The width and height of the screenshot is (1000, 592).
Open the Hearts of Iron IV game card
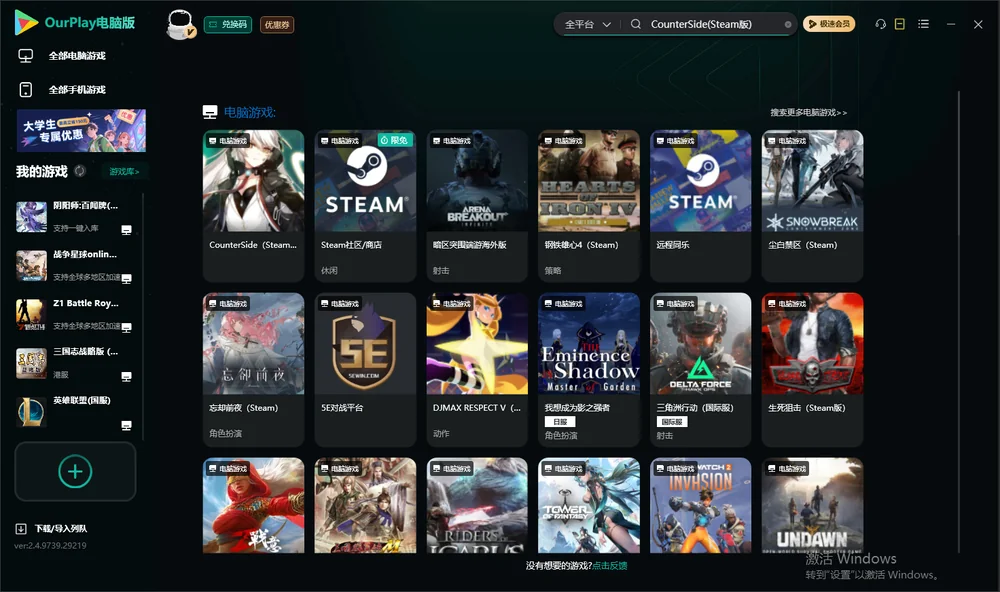click(x=589, y=205)
